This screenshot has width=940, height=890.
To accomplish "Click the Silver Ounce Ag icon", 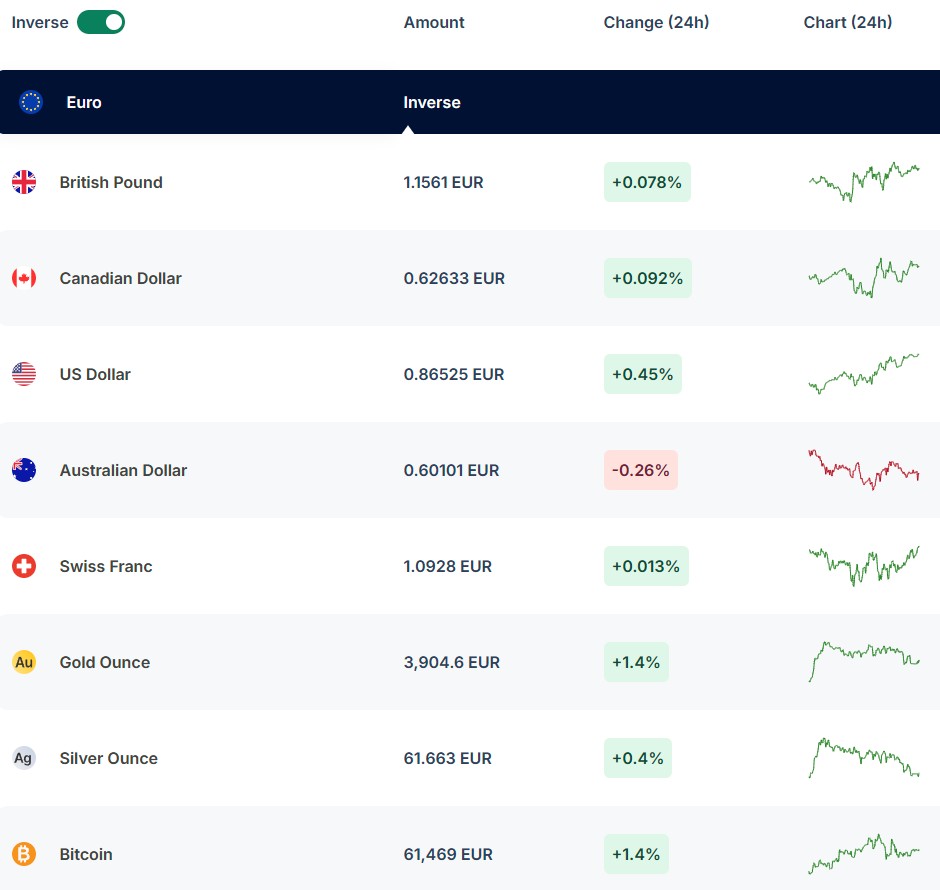I will 24,758.
